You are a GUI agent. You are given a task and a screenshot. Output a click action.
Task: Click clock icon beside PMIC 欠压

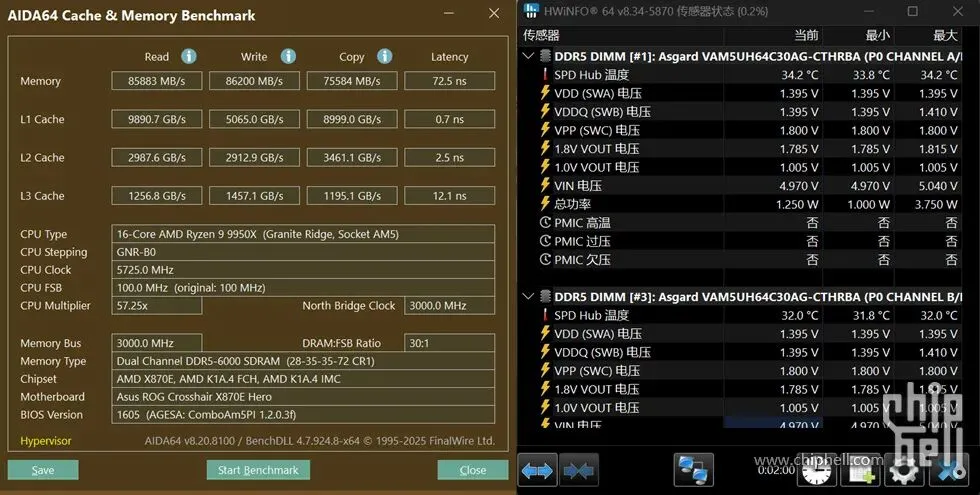545,259
